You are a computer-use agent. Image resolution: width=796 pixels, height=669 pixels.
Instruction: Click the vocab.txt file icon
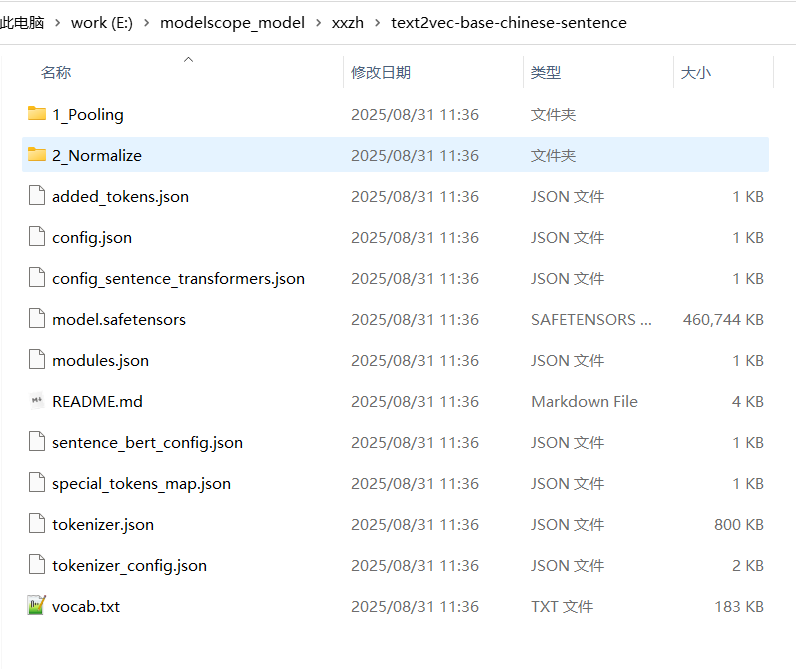click(37, 606)
